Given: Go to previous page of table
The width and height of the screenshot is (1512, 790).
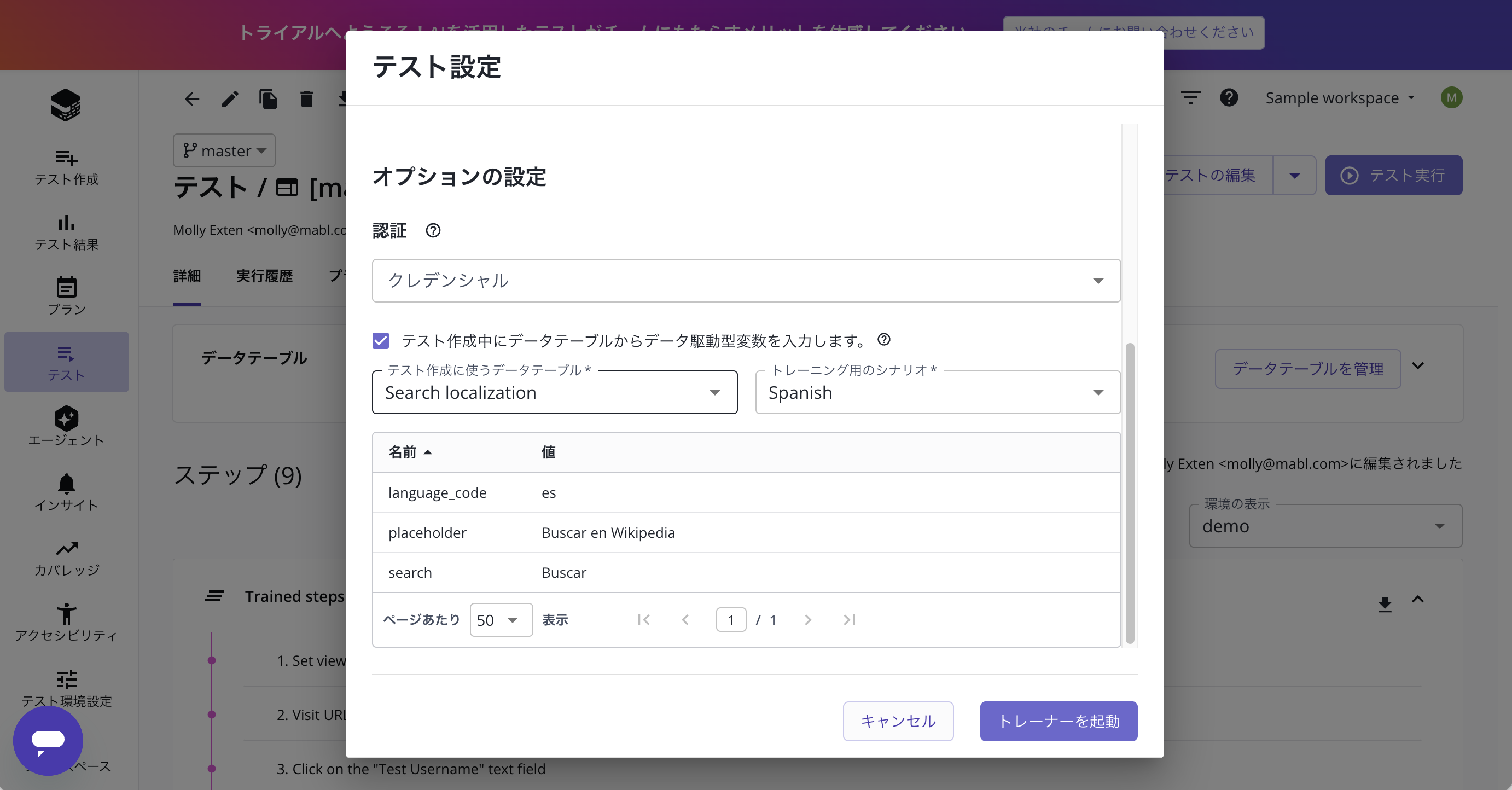Looking at the screenshot, I should pos(685,620).
